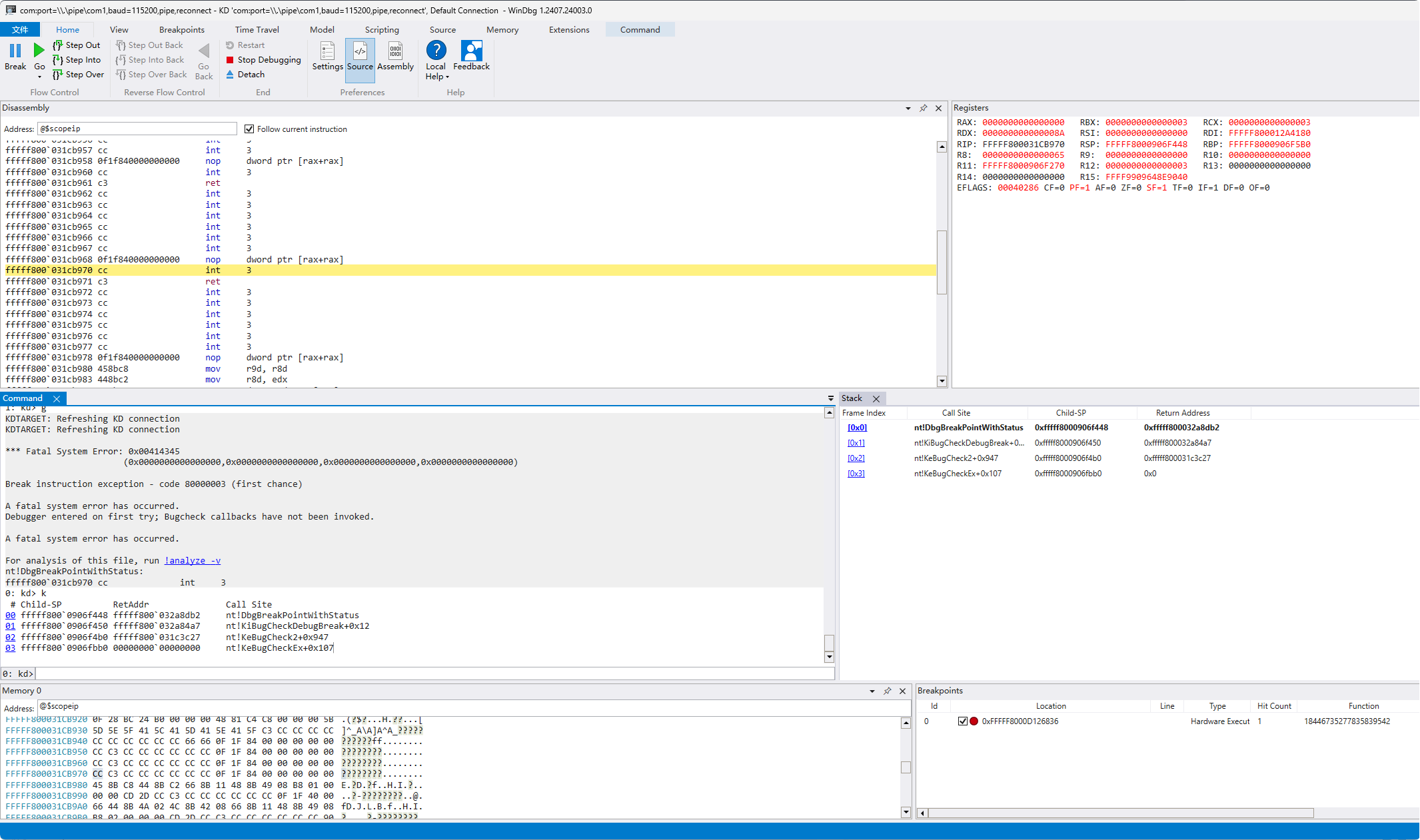Click the Detach icon
The image size is (1420, 840).
(230, 75)
